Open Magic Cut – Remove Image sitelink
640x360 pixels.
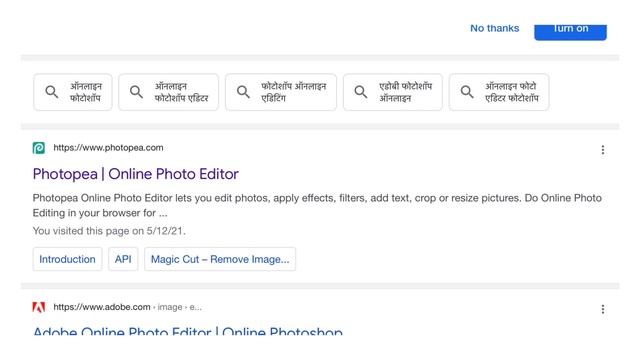click(220, 259)
